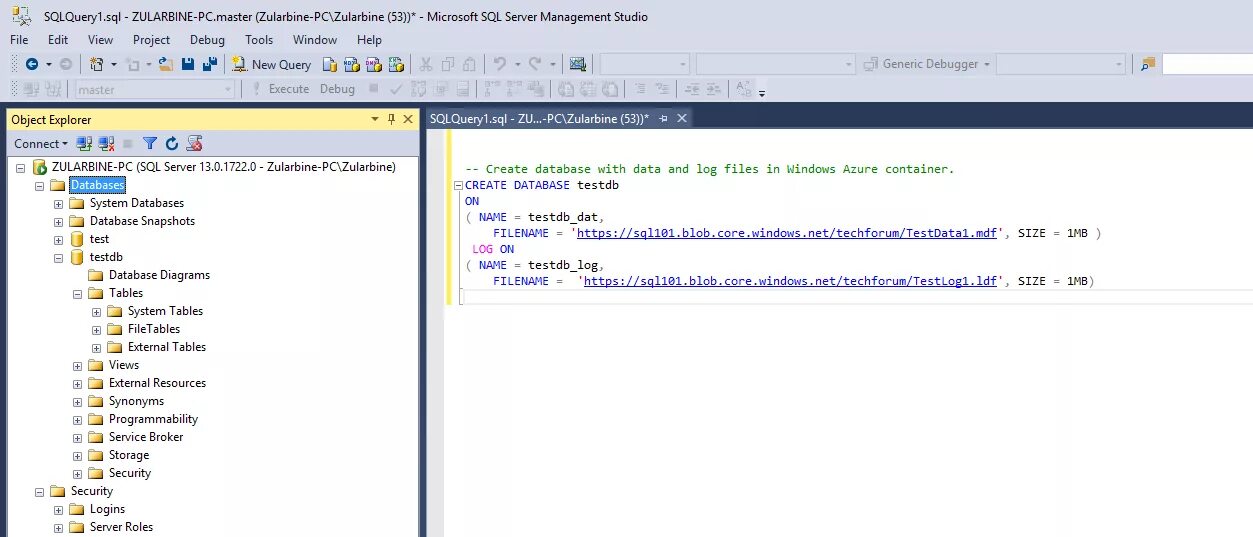Collapse the Tables folder under testdb
Screen dimensions: 1253x537
tap(77, 293)
